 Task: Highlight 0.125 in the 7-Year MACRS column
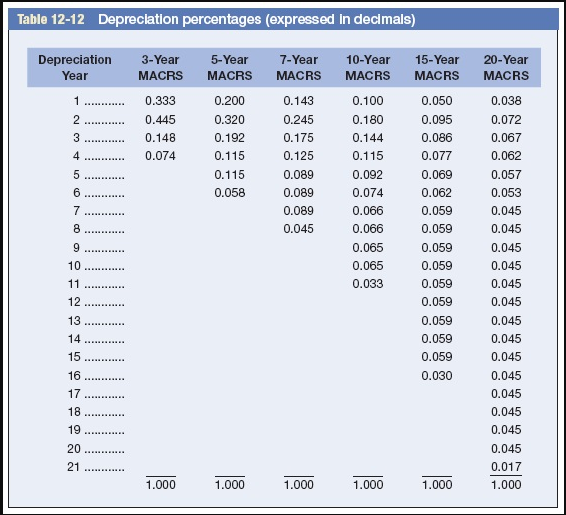point(299,156)
